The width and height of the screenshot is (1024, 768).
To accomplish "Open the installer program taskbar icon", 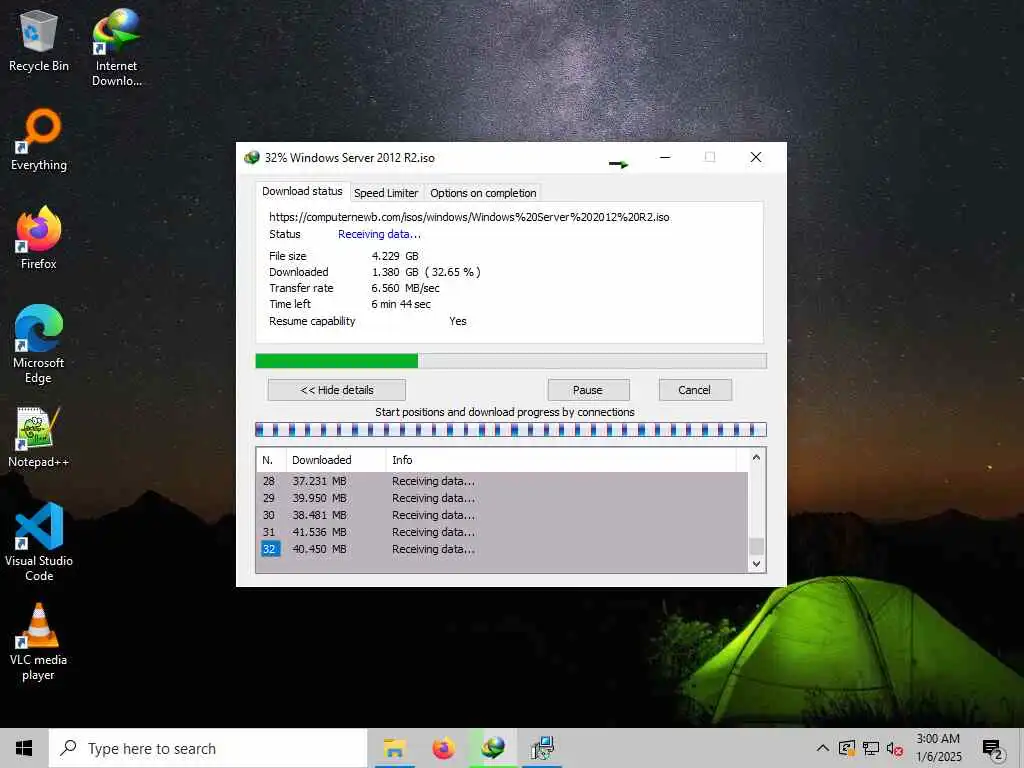I will [x=542, y=748].
